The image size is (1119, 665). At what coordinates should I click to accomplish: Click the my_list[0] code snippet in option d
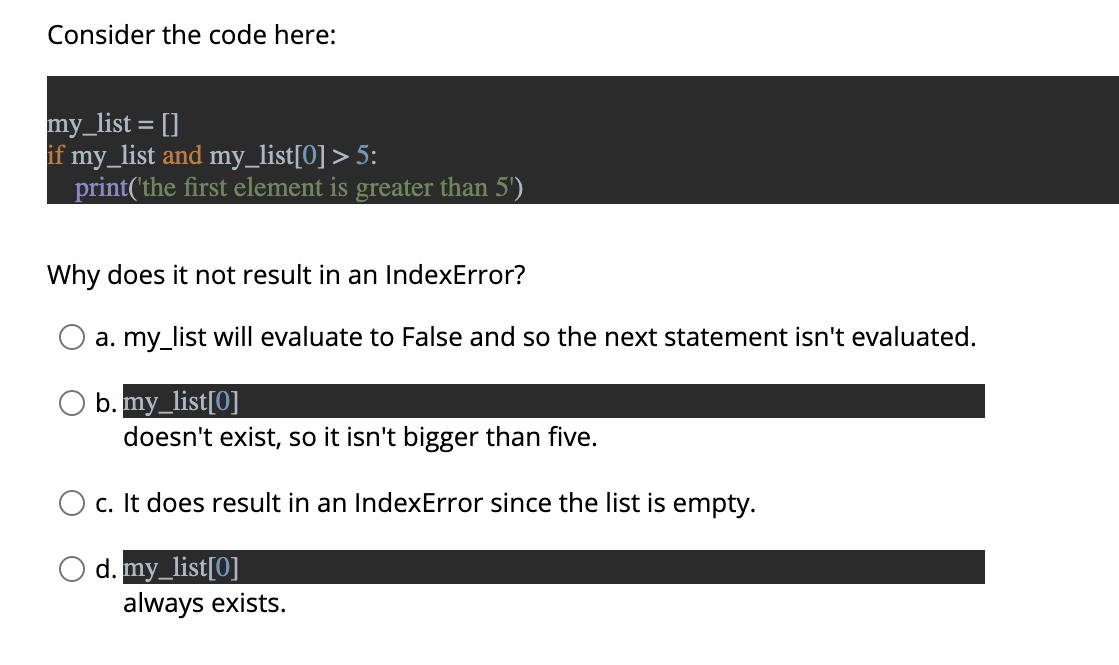click(x=181, y=568)
